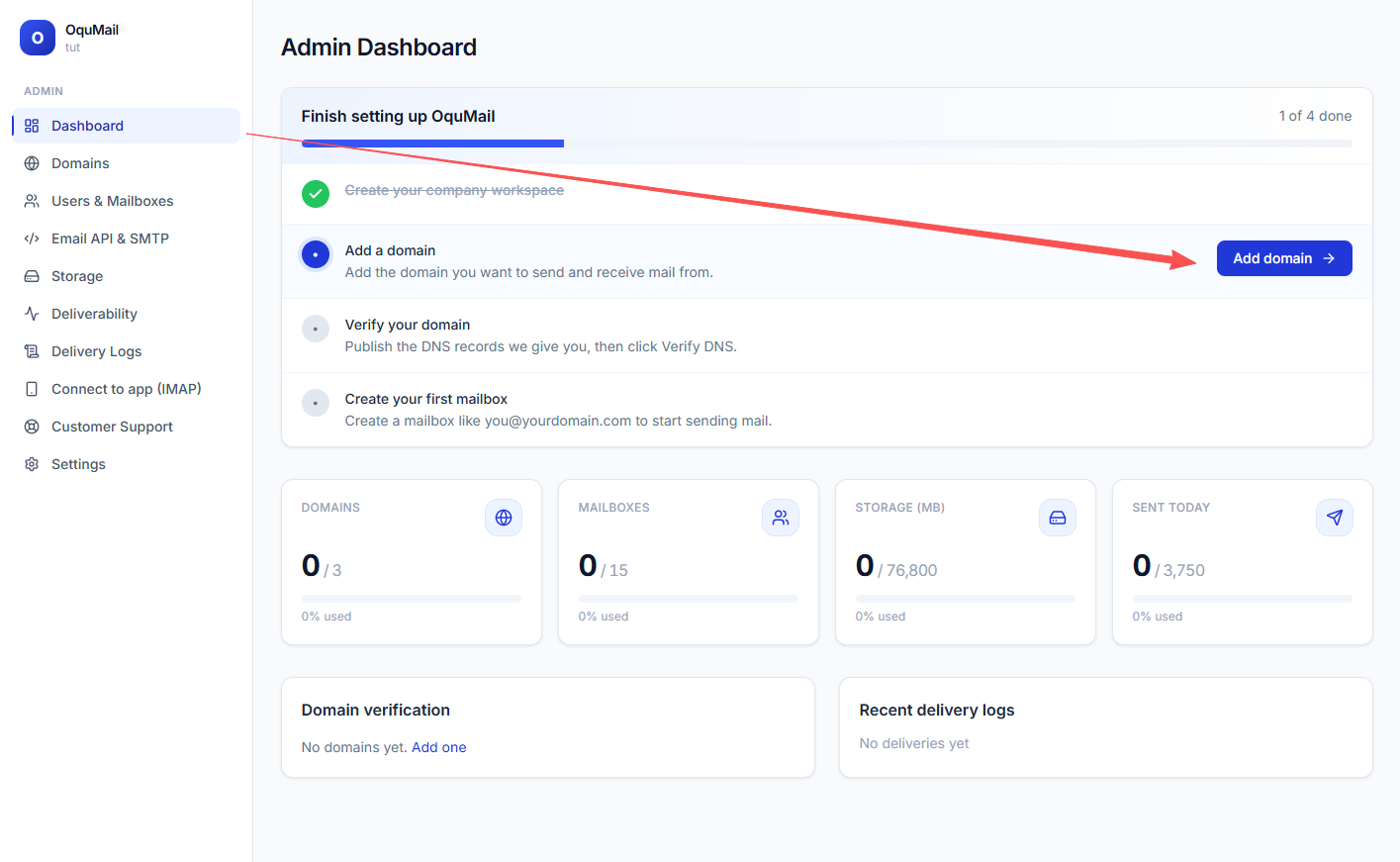
Task: Open the Dashboard menu item
Action: [127, 126]
